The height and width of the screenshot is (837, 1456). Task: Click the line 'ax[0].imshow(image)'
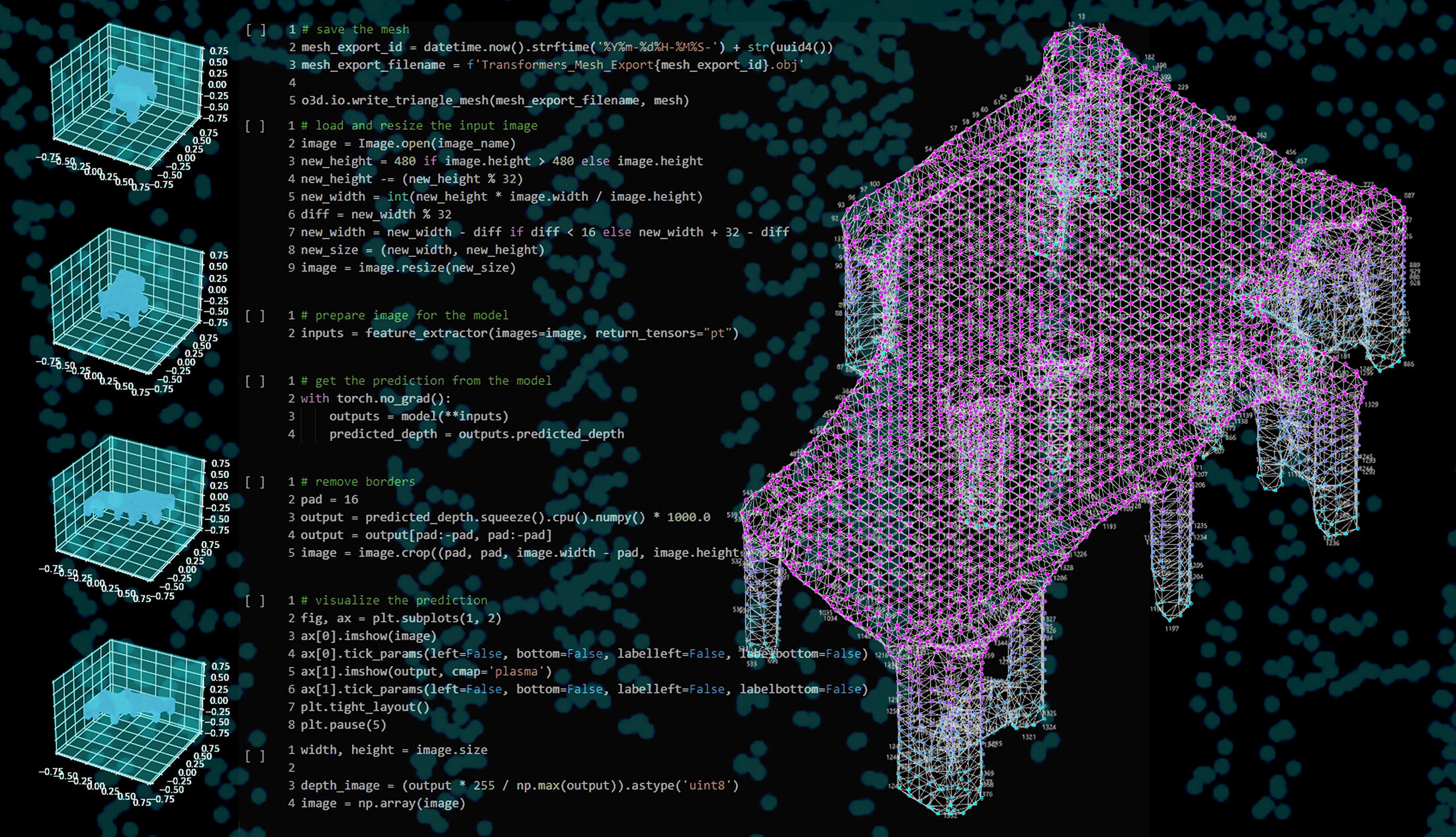[x=369, y=636]
